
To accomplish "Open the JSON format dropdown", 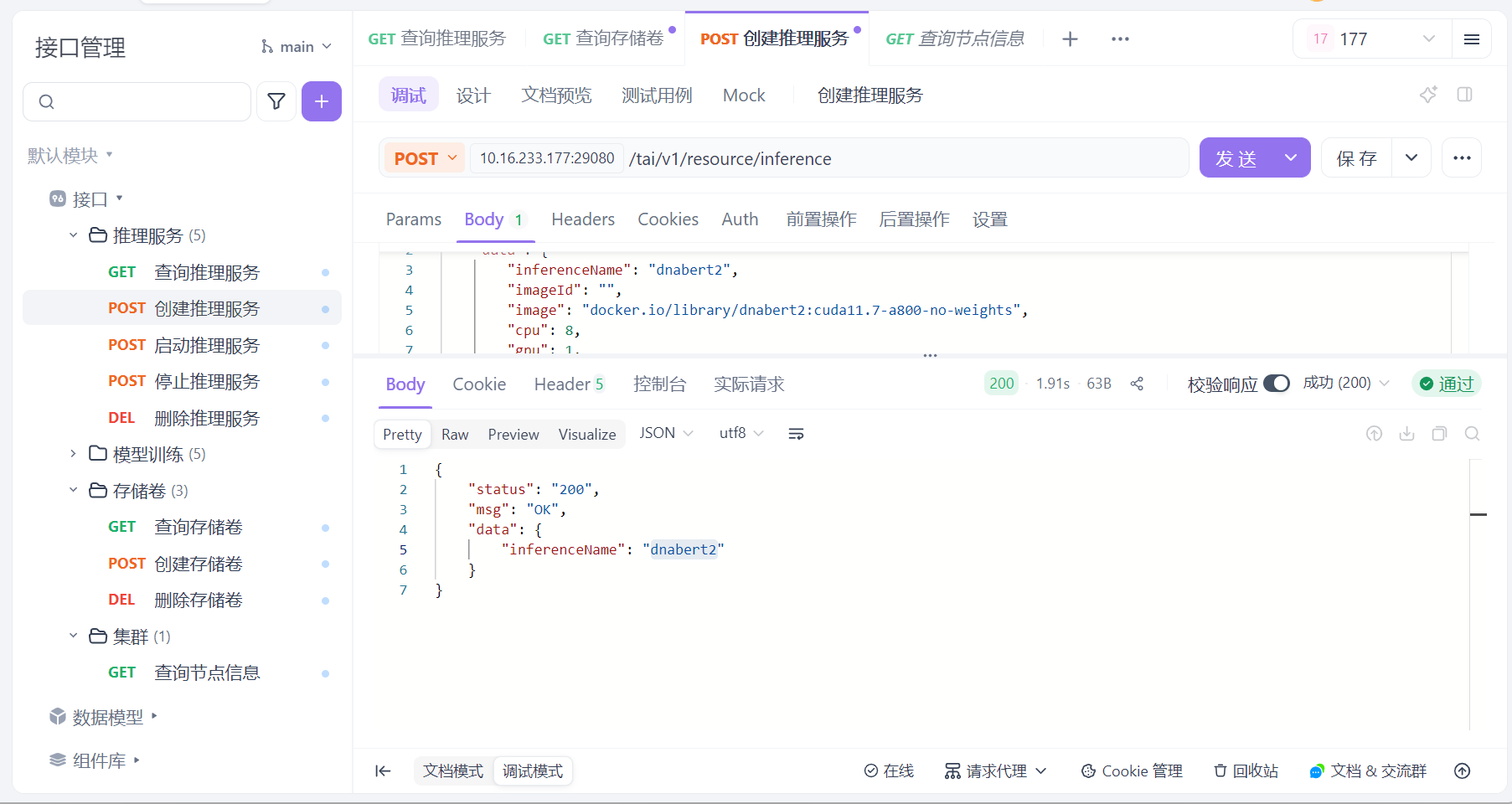I will tap(667, 433).
